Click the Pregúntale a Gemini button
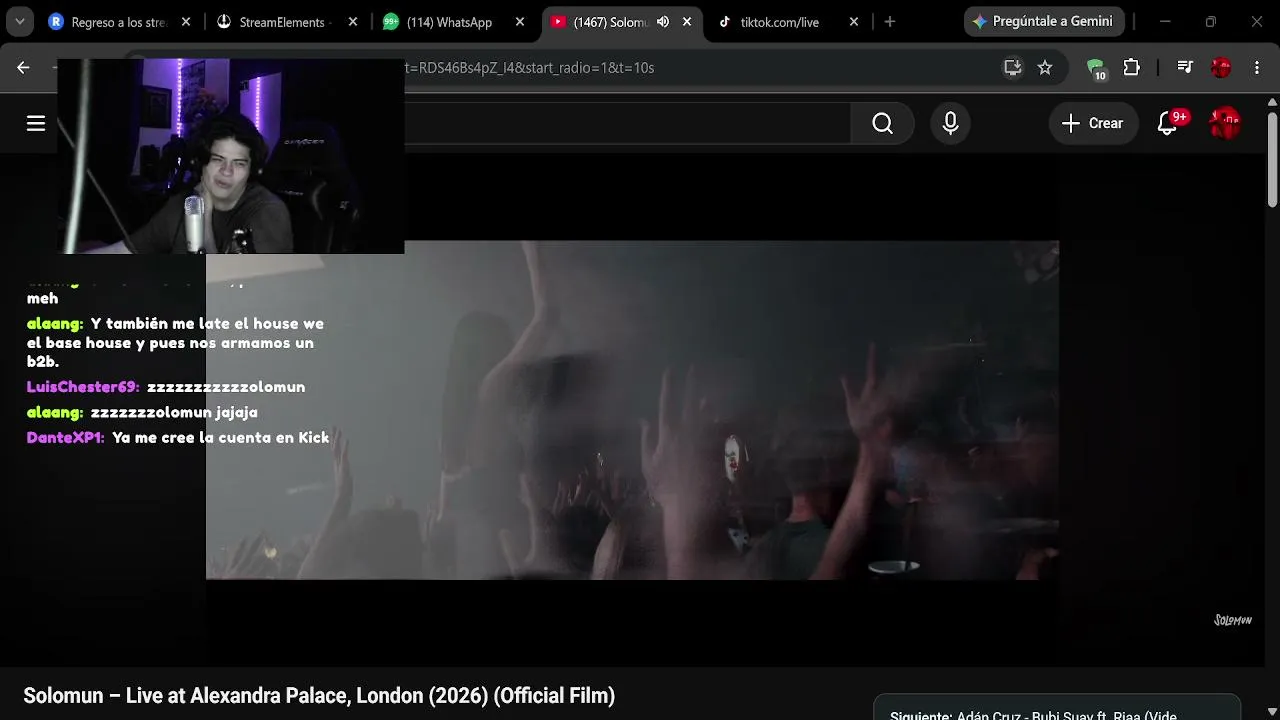 1044,21
